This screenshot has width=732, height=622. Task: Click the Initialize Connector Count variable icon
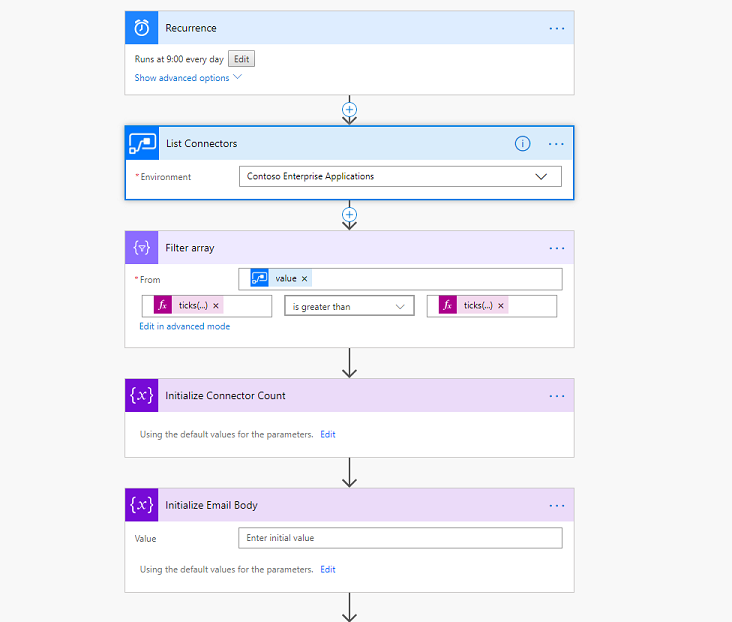[141, 396]
